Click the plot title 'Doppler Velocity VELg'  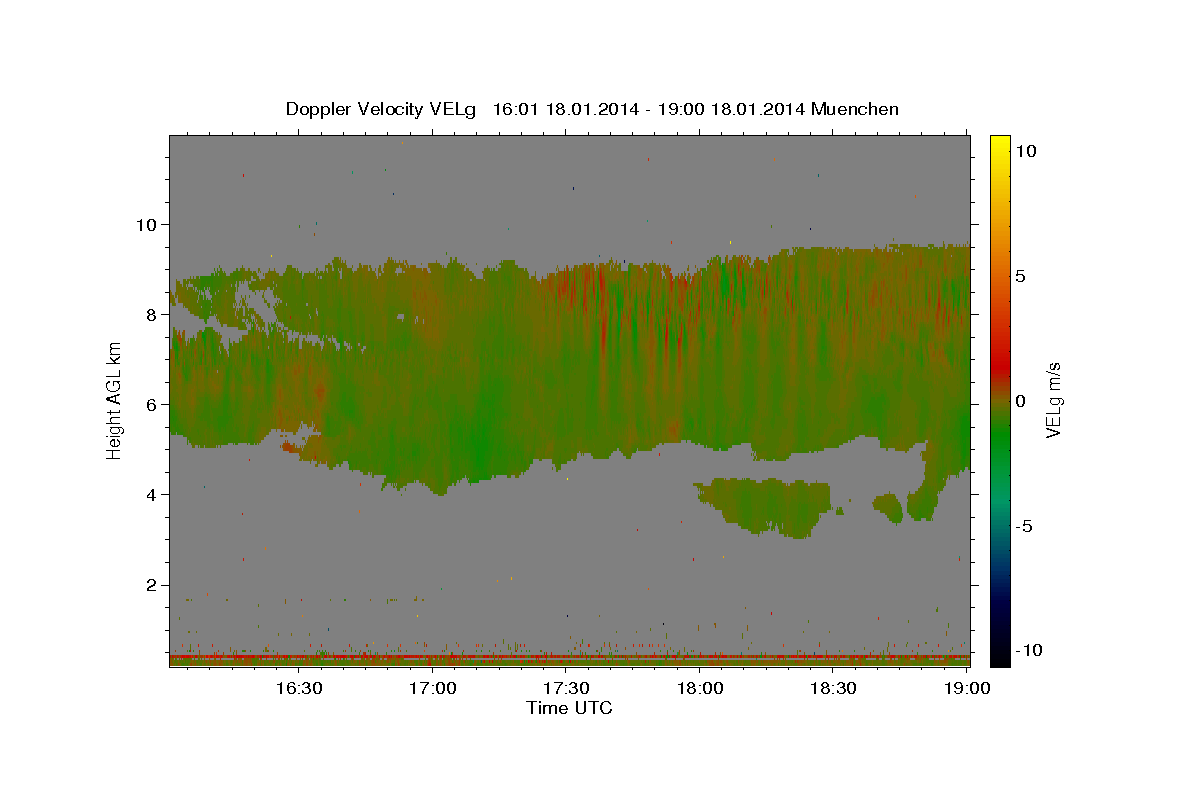tap(381, 109)
